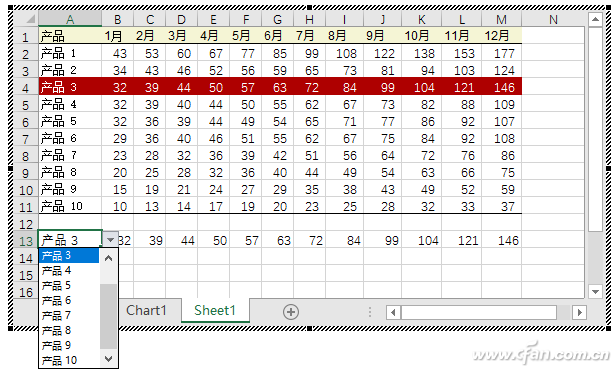Select column G header

point(277,19)
